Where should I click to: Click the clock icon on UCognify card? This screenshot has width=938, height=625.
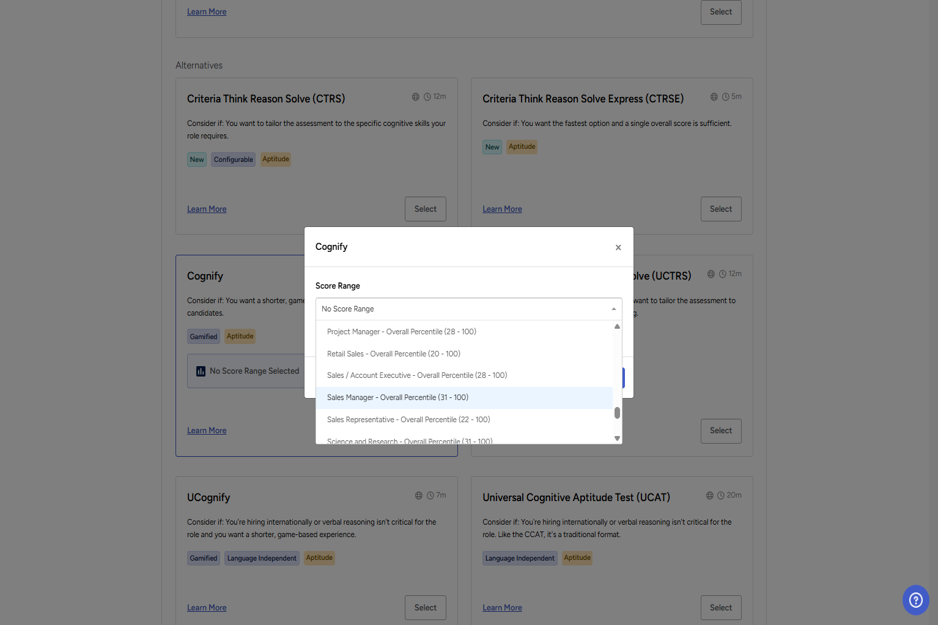coord(430,495)
